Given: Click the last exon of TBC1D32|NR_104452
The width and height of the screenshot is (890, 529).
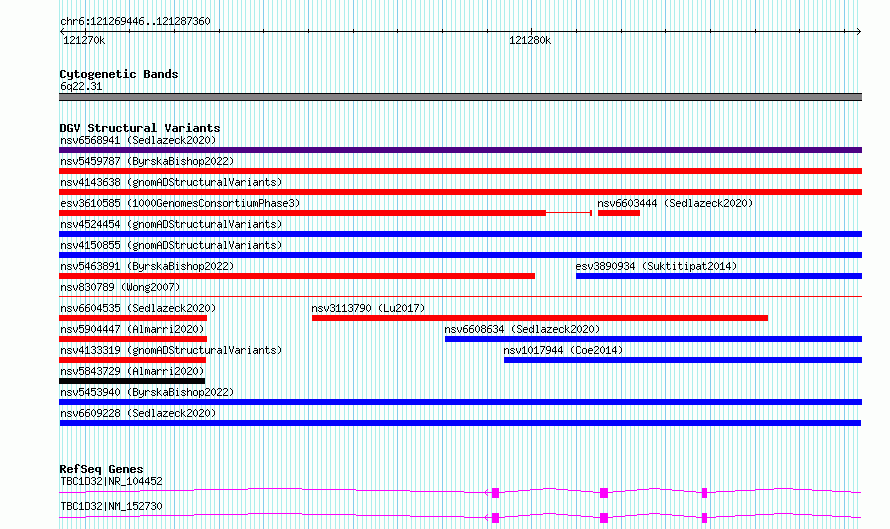Looking at the screenshot, I should click(x=704, y=493).
